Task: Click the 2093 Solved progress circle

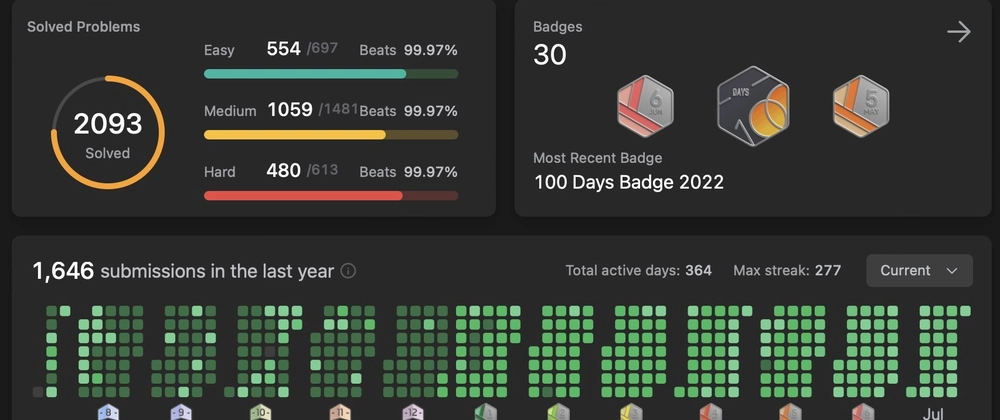Action: point(108,133)
